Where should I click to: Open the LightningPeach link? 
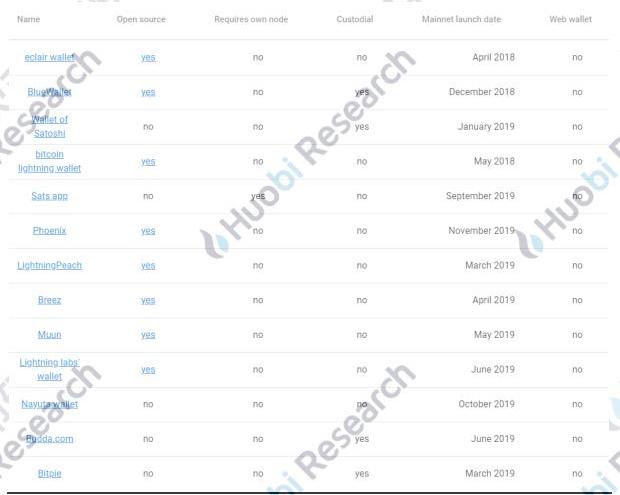pos(49,265)
